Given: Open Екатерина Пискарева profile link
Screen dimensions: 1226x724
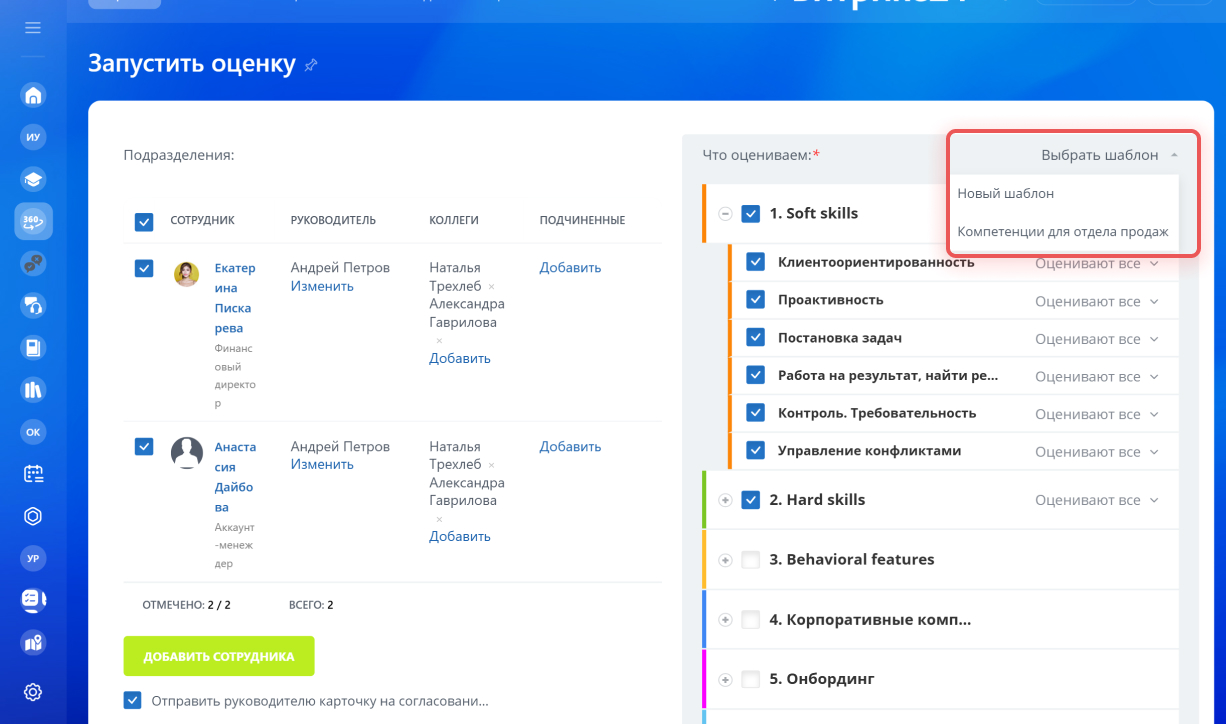Looking at the screenshot, I should point(235,298).
